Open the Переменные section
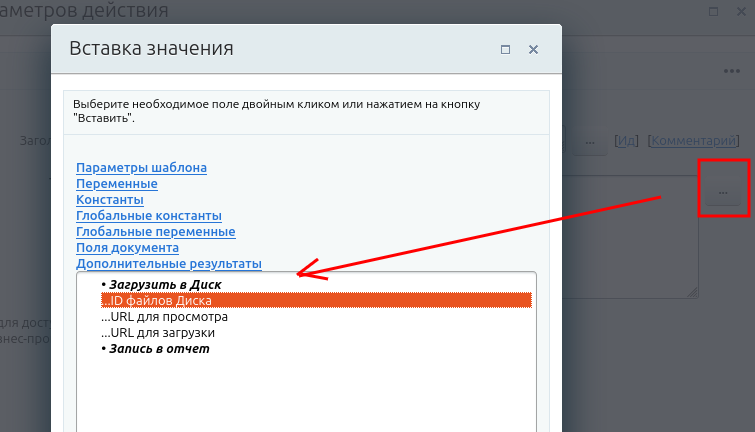This screenshot has height=432, width=755. click(116, 184)
